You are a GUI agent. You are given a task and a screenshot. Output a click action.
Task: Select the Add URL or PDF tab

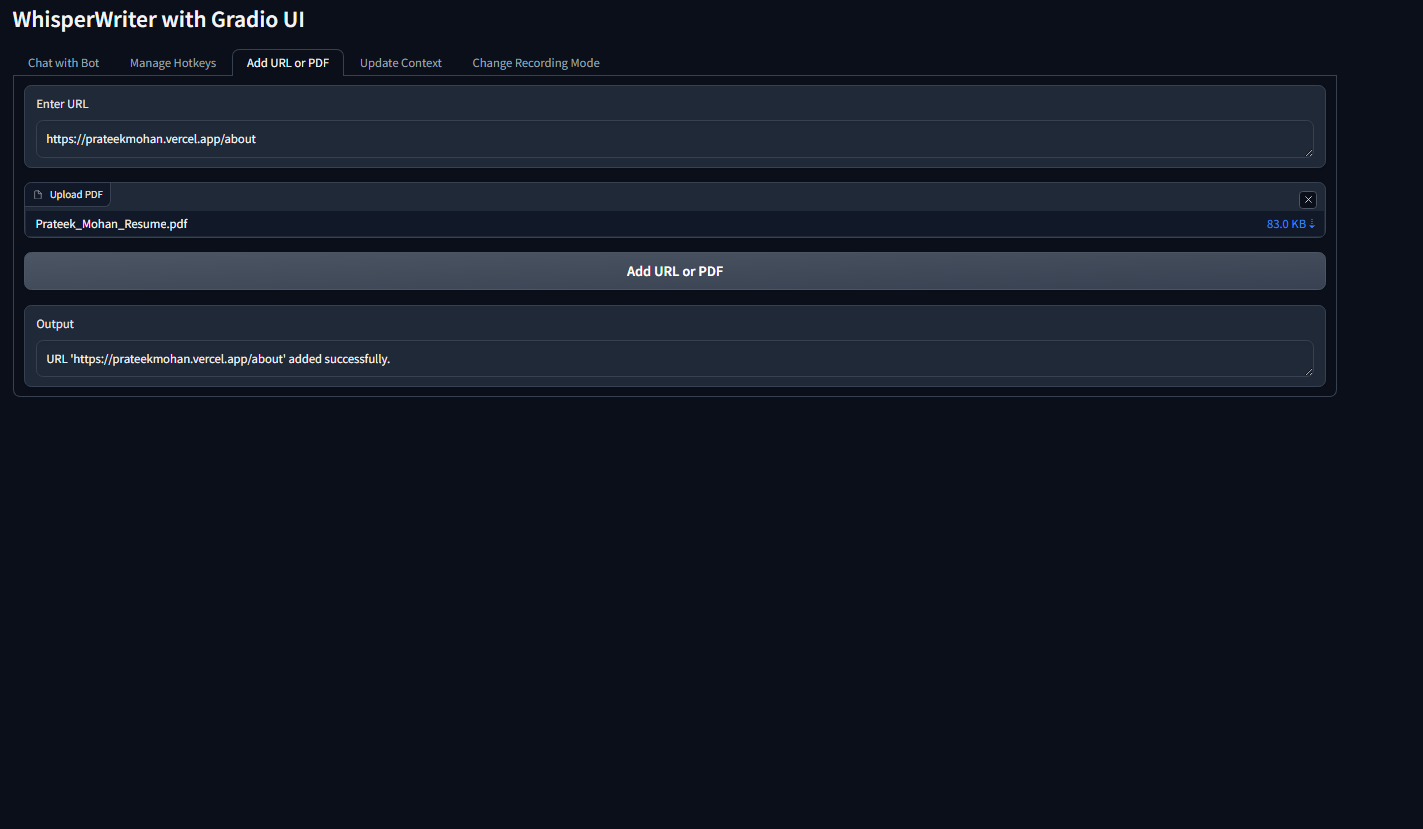pyautogui.click(x=288, y=63)
